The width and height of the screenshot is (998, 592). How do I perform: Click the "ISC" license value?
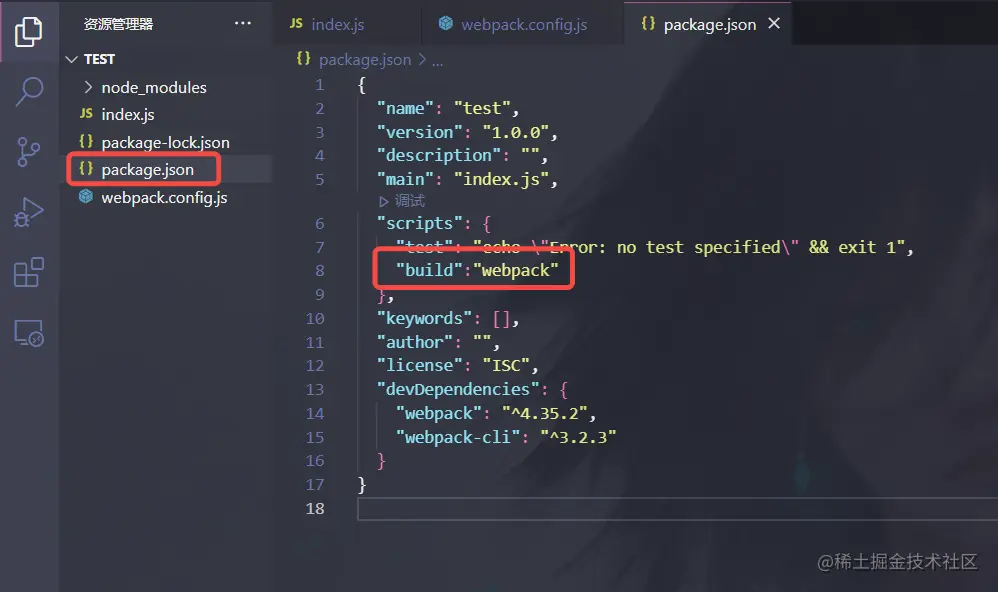[x=506, y=366]
